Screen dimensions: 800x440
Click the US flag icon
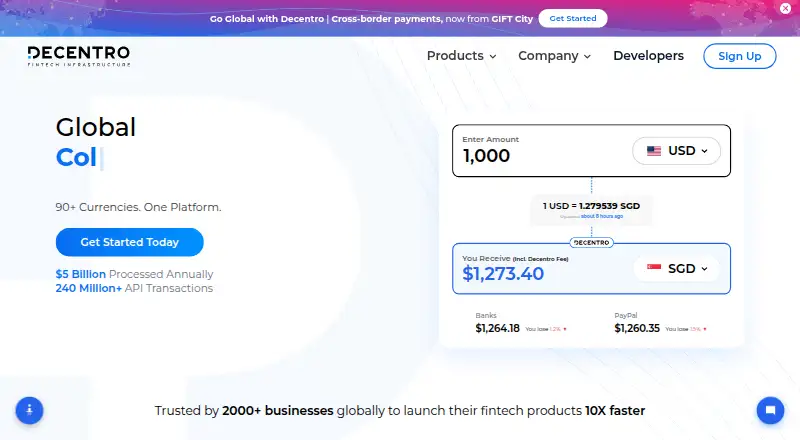(654, 151)
